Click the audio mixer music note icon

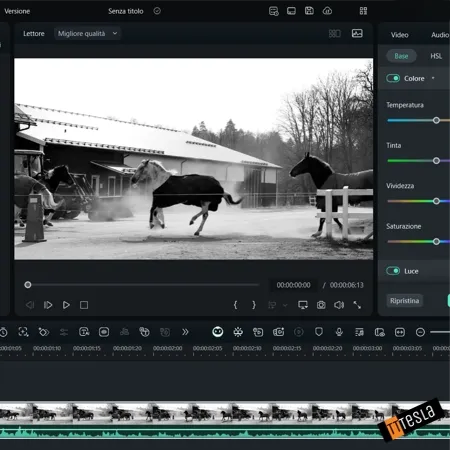pyautogui.click(x=359, y=332)
